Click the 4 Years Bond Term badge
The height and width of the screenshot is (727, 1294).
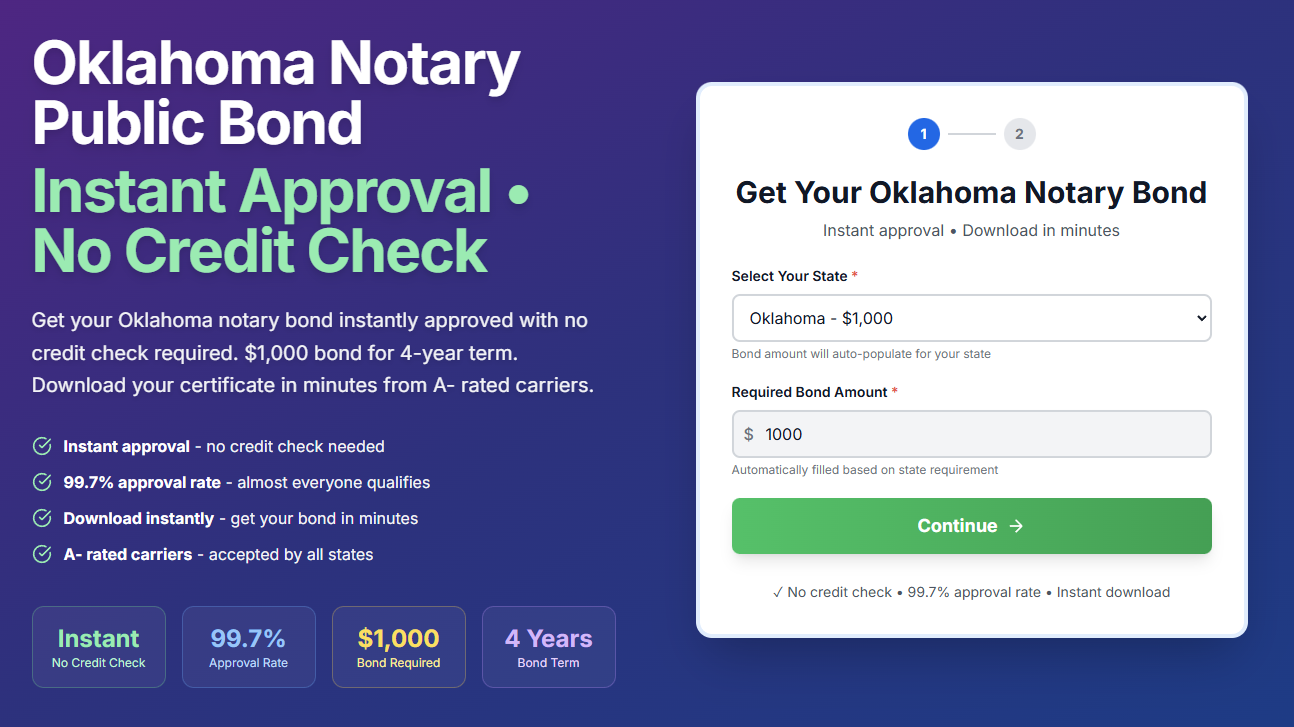549,647
